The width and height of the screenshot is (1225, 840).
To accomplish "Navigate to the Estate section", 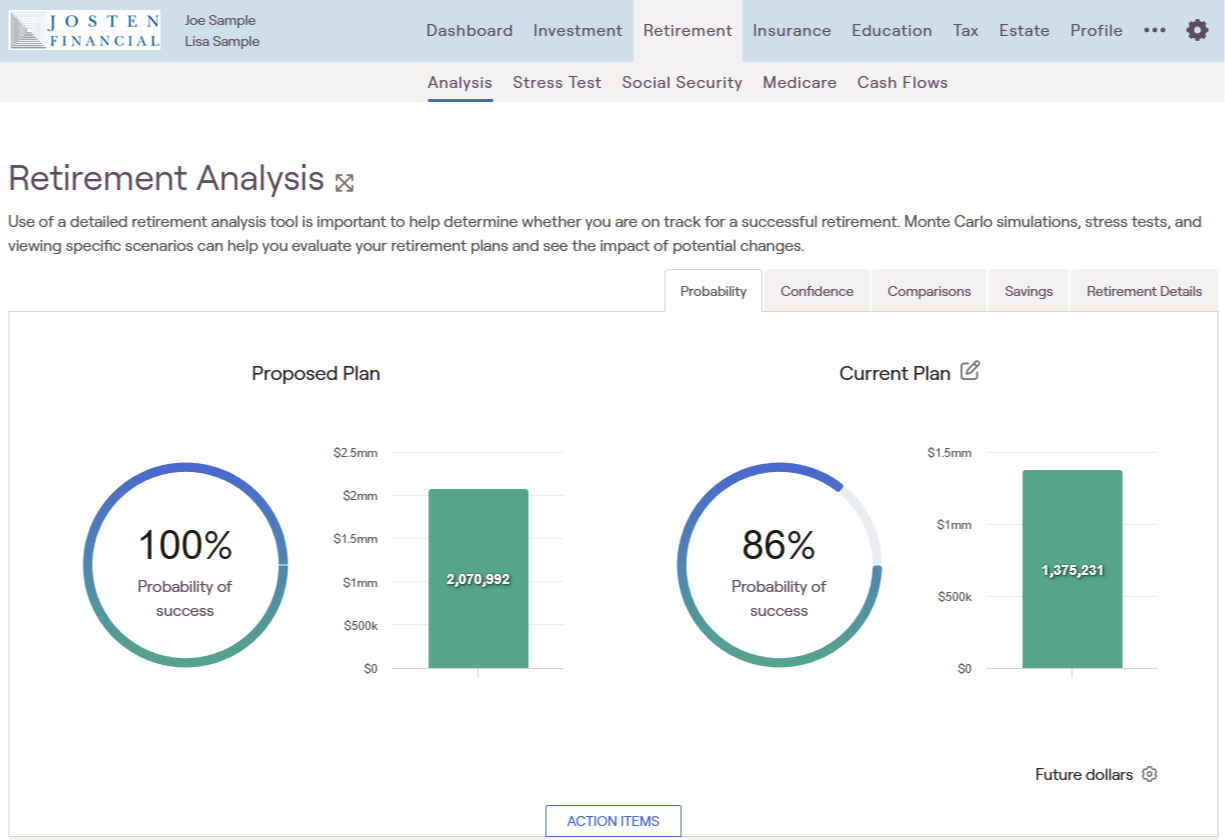I will coord(1024,30).
